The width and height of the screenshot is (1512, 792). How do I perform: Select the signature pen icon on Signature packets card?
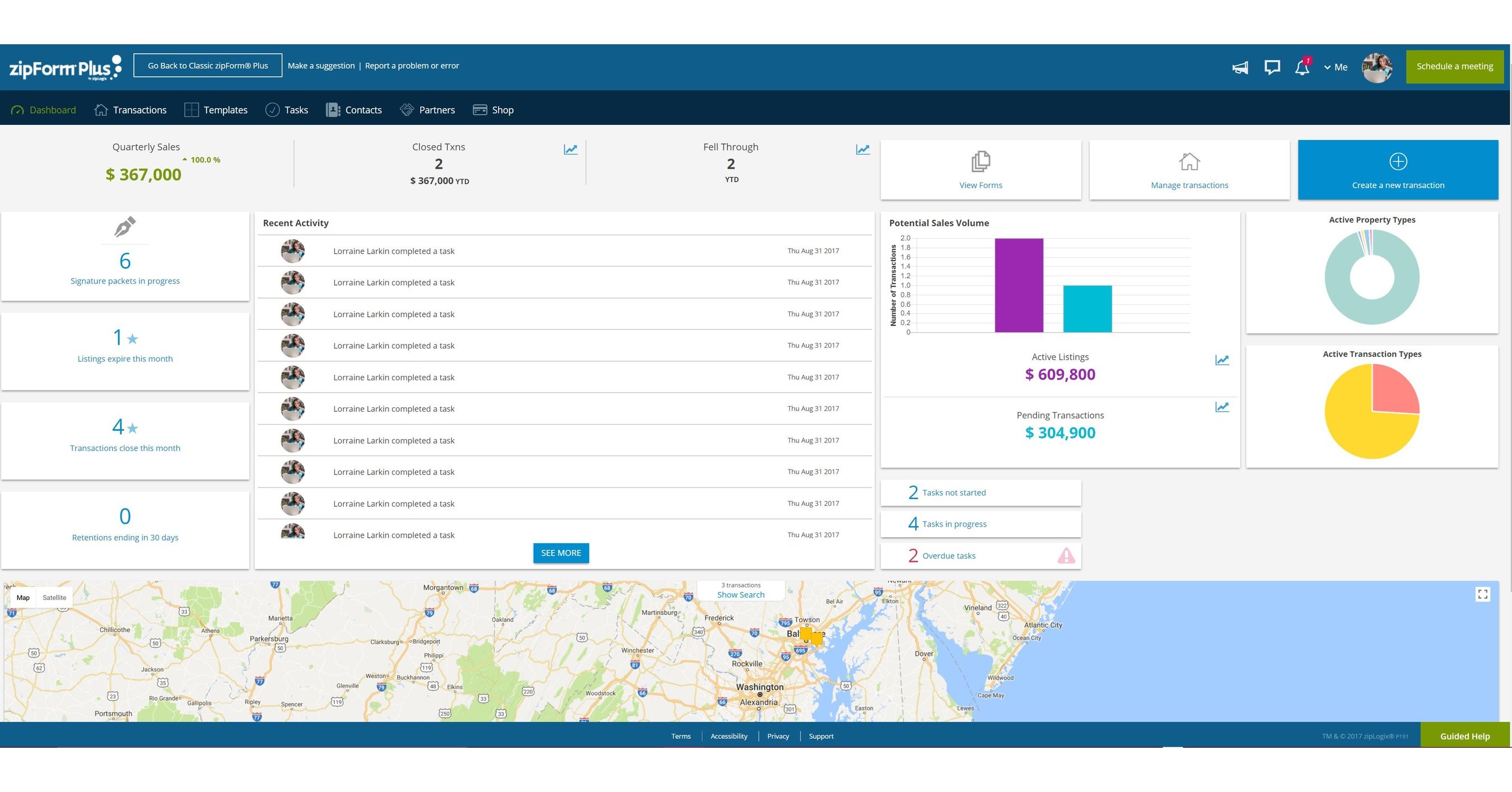coord(124,227)
